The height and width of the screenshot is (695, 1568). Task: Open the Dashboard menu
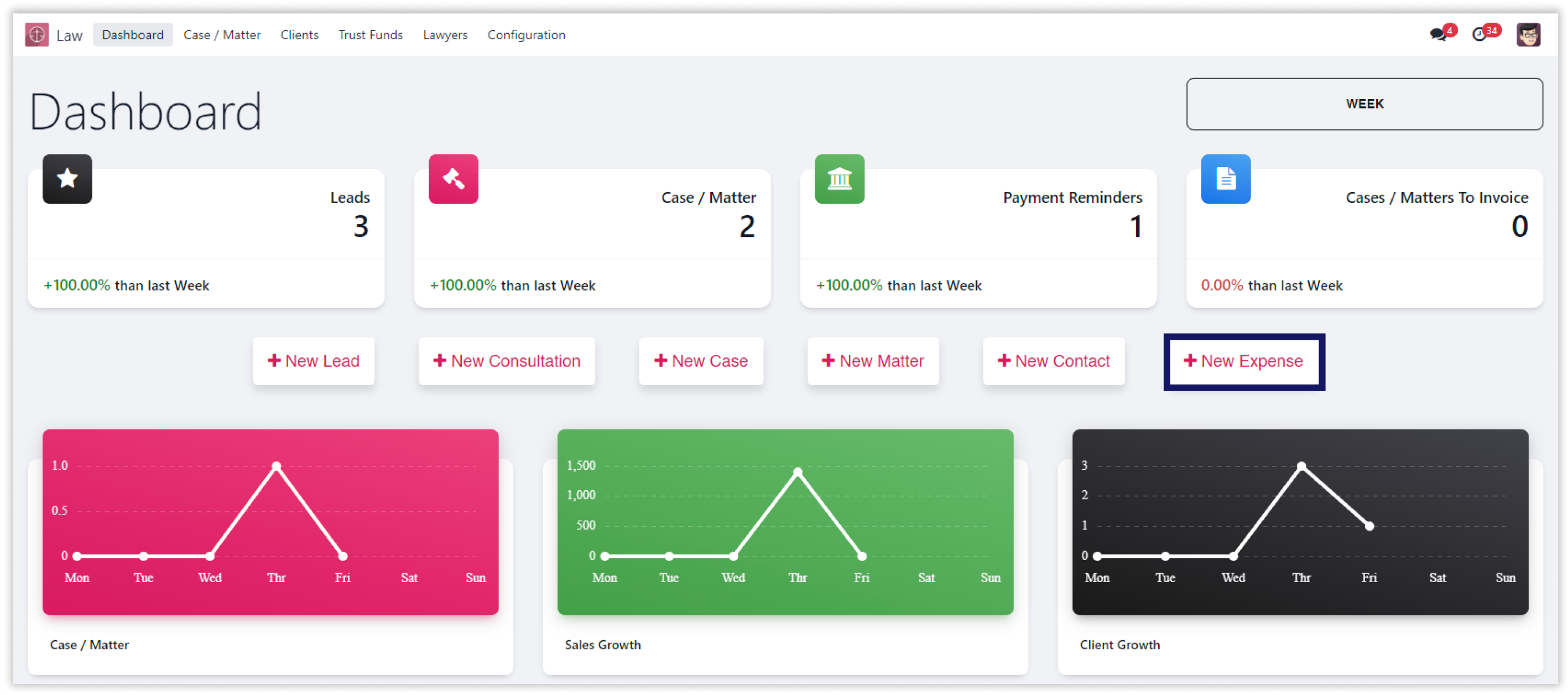(133, 35)
